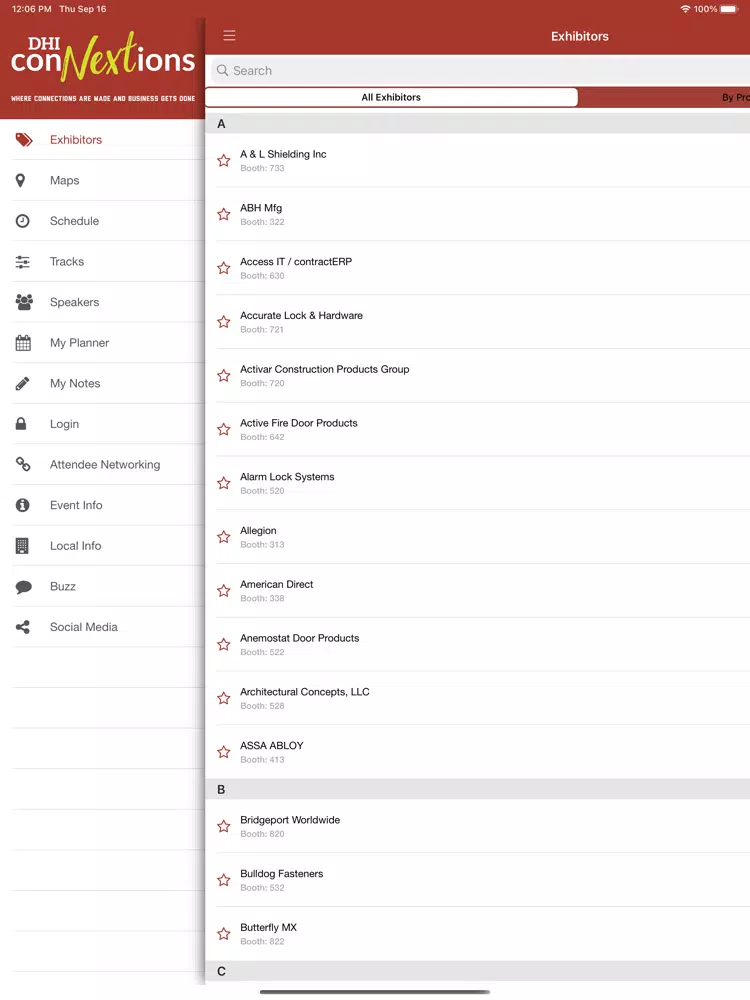Click the Event Info circle icon
The height and width of the screenshot is (1000, 750).
tap(22, 505)
